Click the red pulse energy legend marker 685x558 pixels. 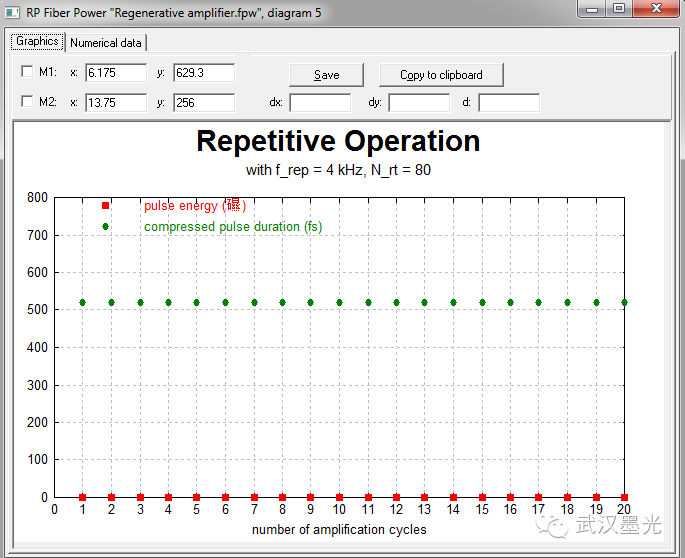[105, 205]
